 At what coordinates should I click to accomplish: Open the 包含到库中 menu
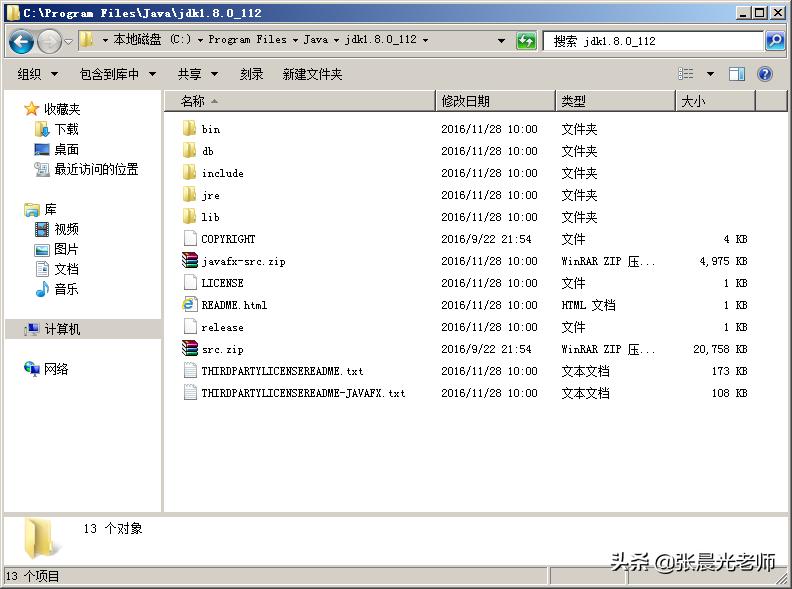(118, 74)
